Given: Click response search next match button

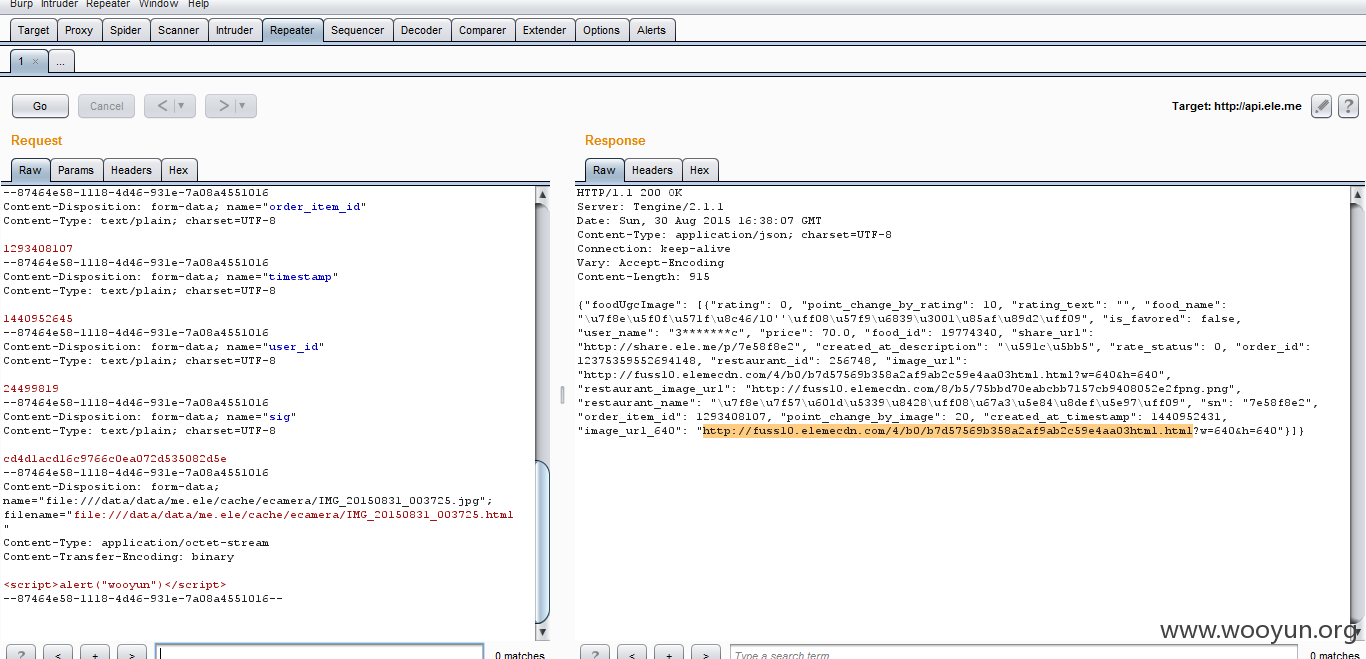Looking at the screenshot, I should coord(706,653).
